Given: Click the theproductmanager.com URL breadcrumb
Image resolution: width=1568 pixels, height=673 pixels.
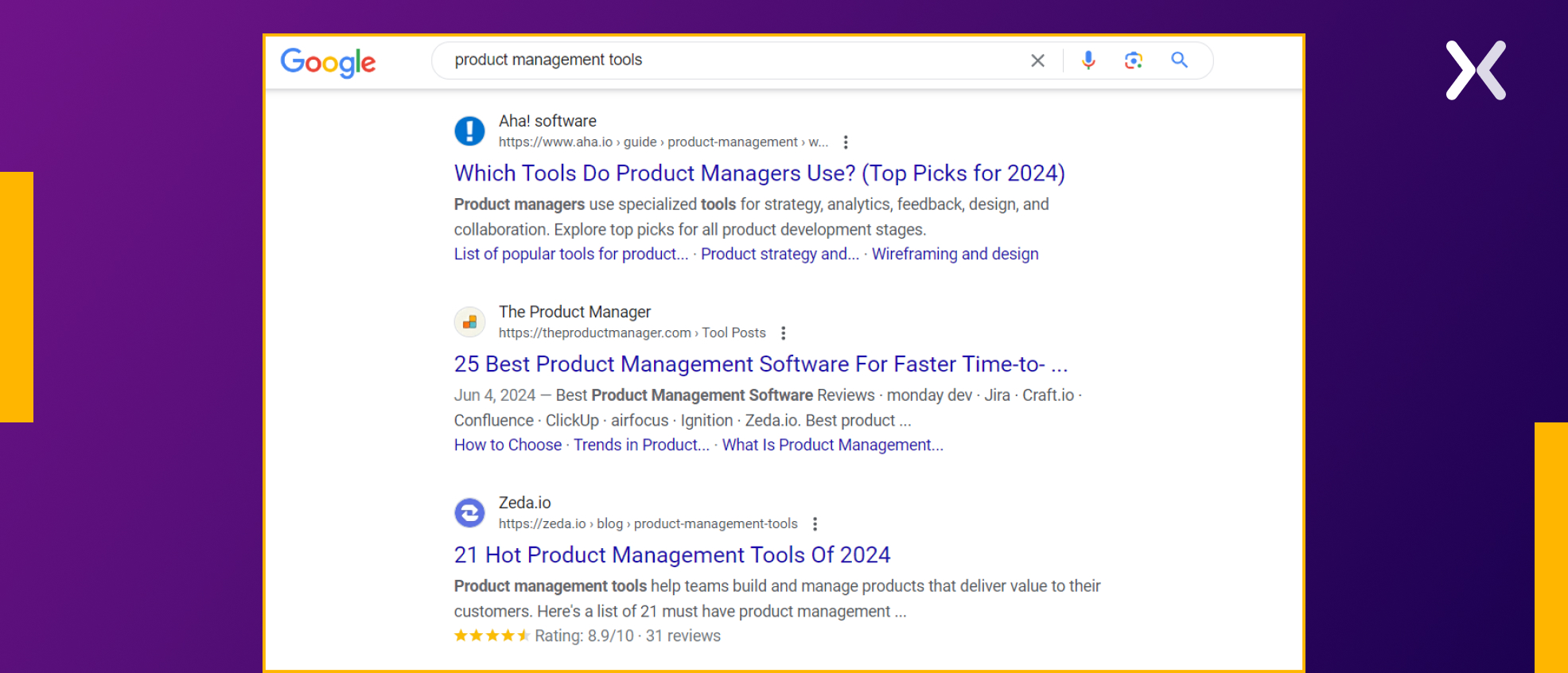Looking at the screenshot, I should (632, 333).
